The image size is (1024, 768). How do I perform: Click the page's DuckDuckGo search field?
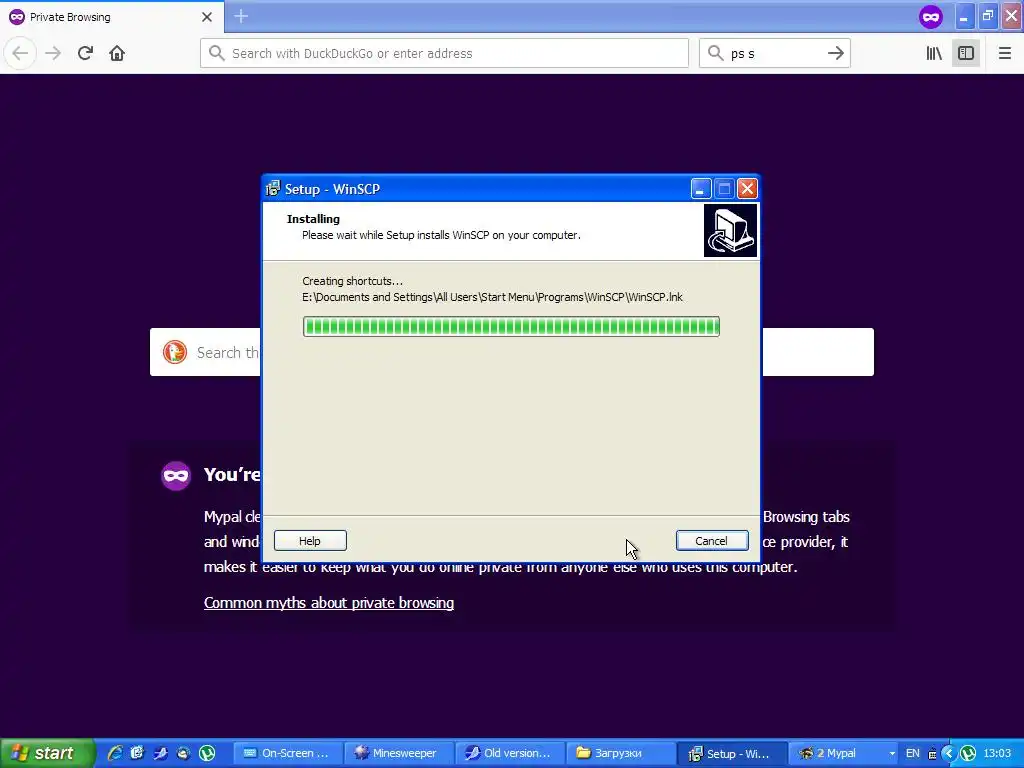tap(512, 352)
